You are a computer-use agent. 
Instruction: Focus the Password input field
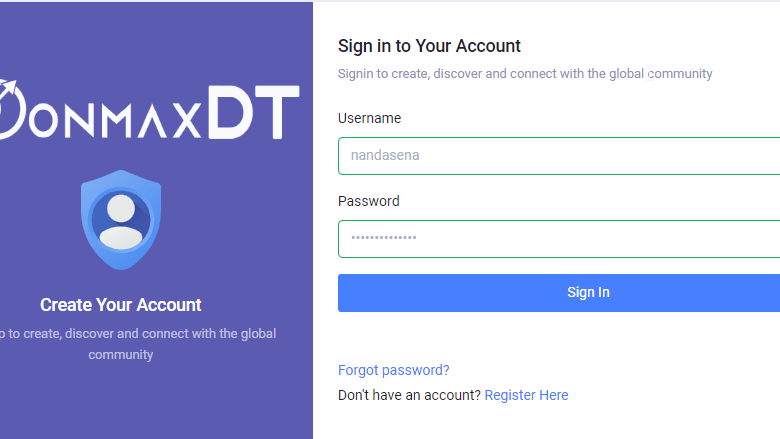point(559,239)
